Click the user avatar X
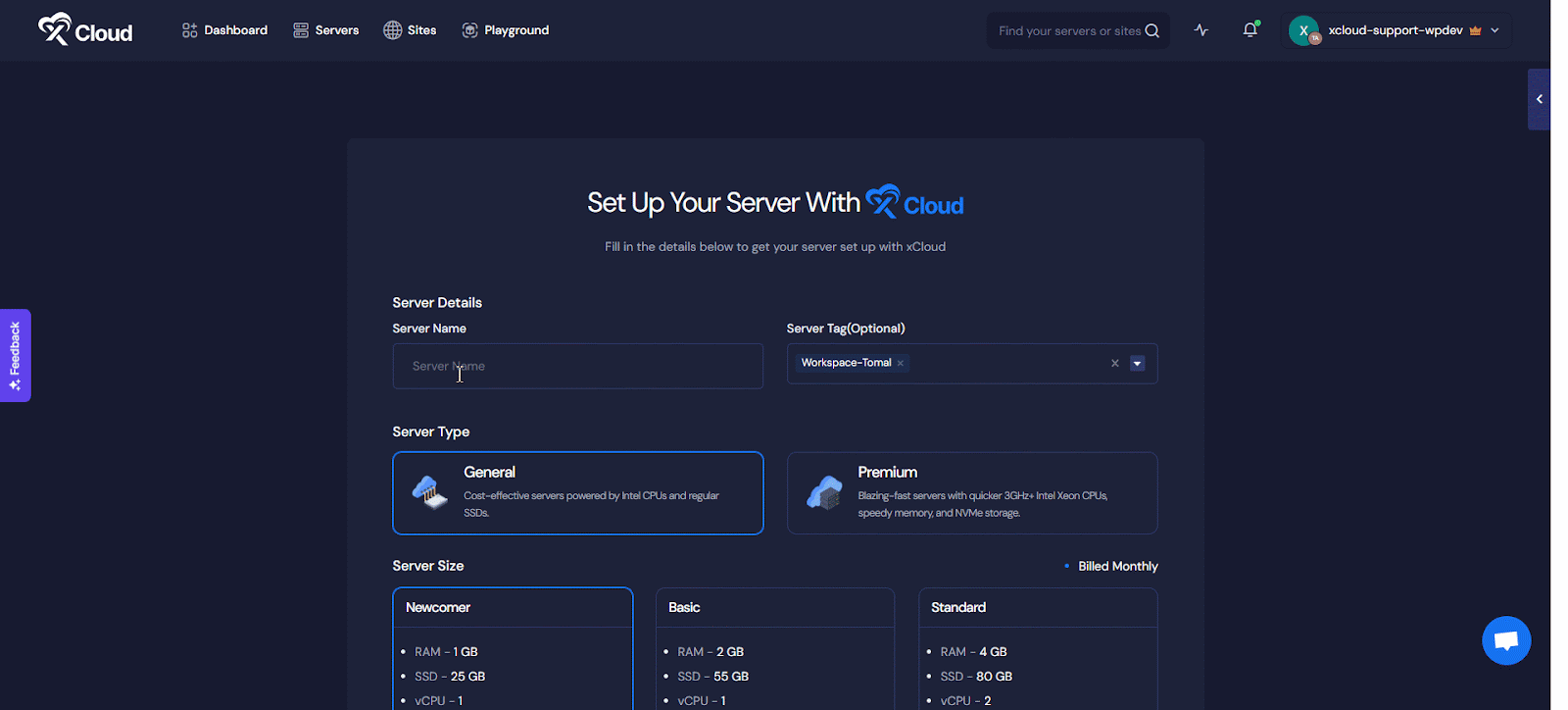 pyautogui.click(x=1303, y=30)
